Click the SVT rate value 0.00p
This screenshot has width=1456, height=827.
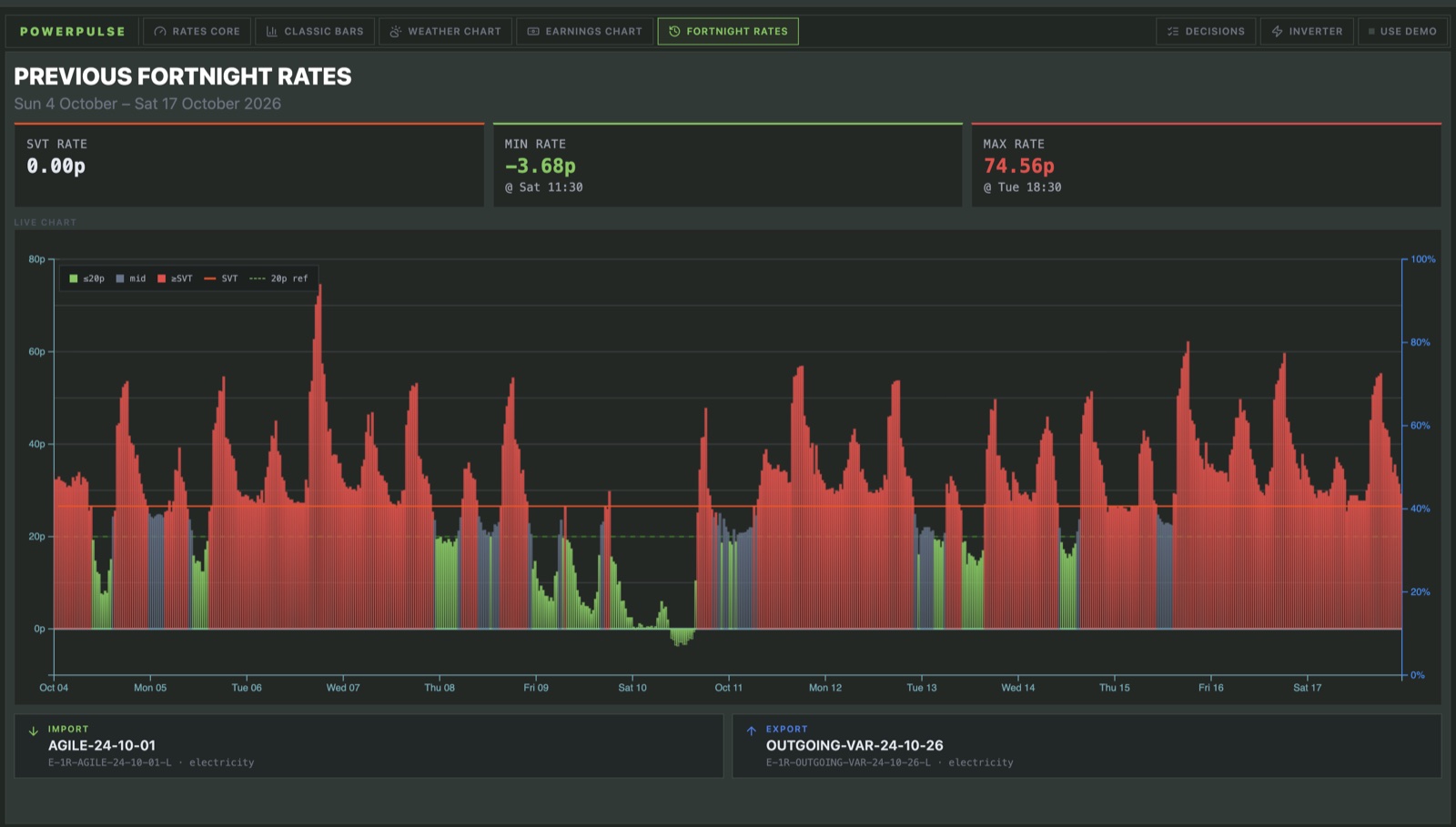56,166
